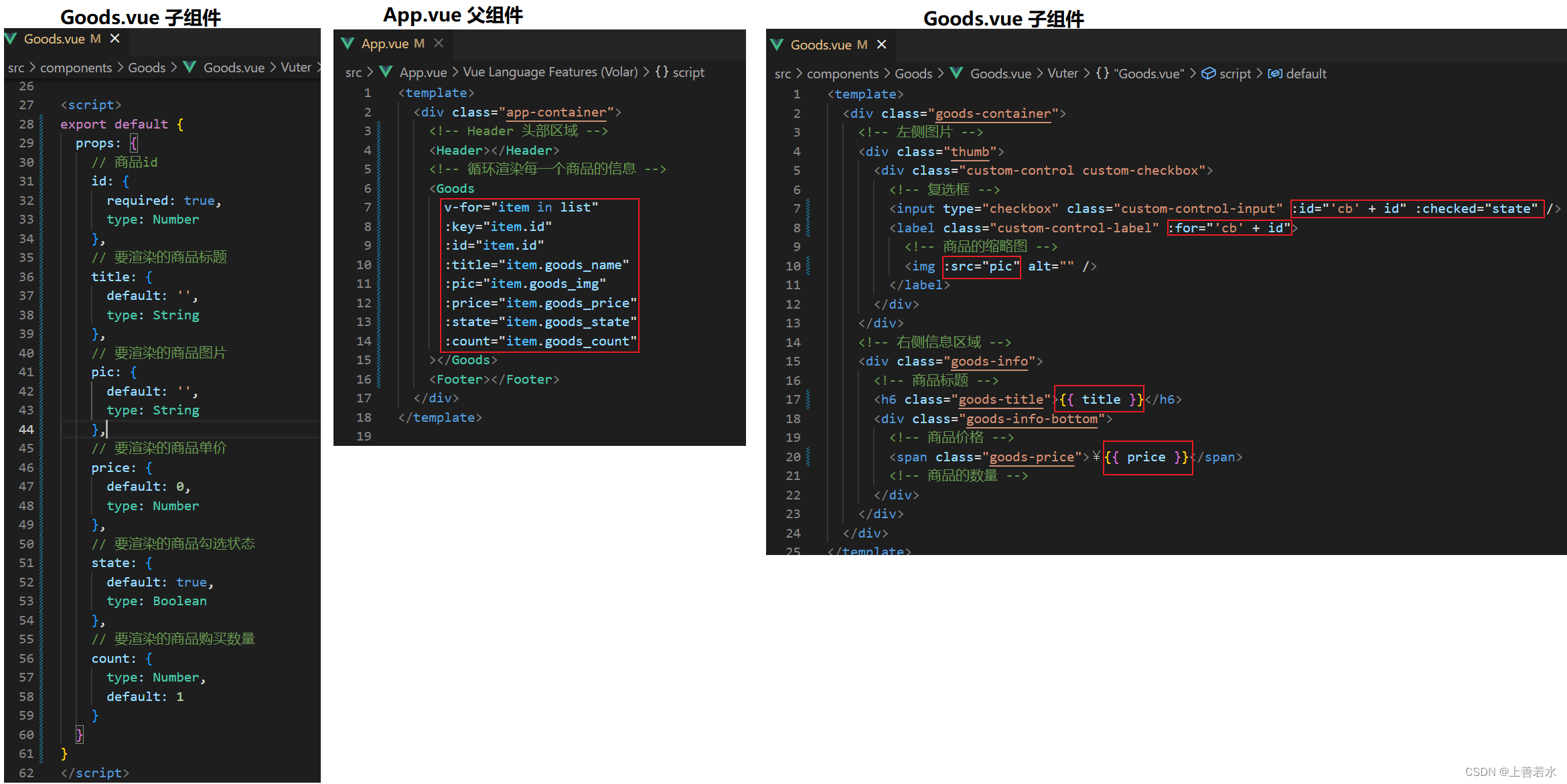The image size is (1567, 784).
Task: Click Vue icon beside App.vue breadcrumb
Action: (x=386, y=72)
